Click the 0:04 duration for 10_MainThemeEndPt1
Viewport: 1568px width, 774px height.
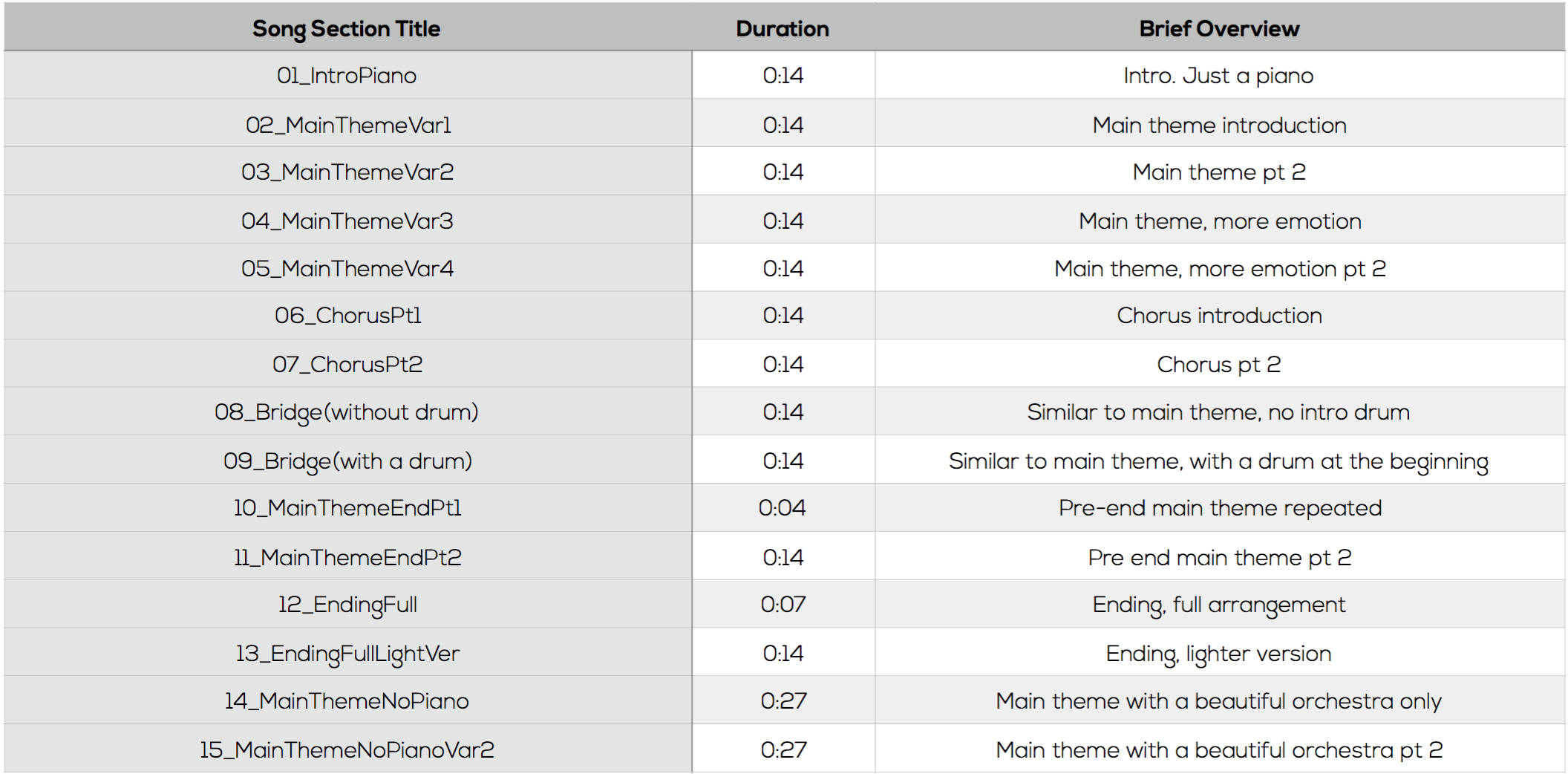pos(783,508)
